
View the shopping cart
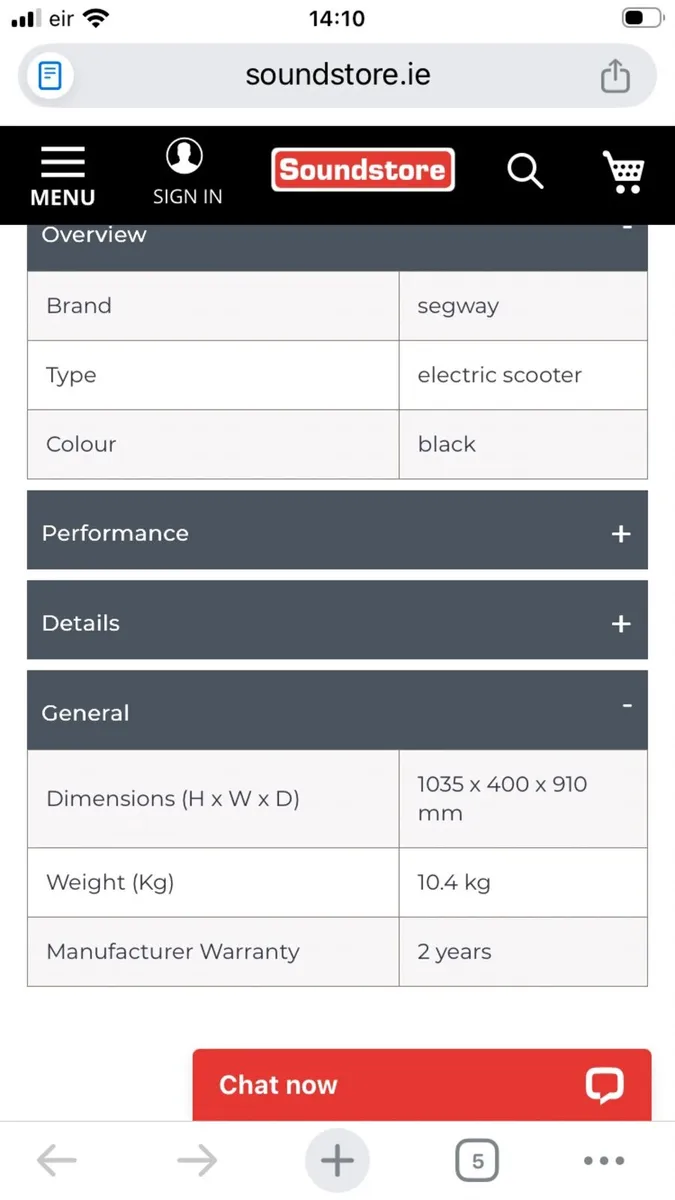click(624, 171)
